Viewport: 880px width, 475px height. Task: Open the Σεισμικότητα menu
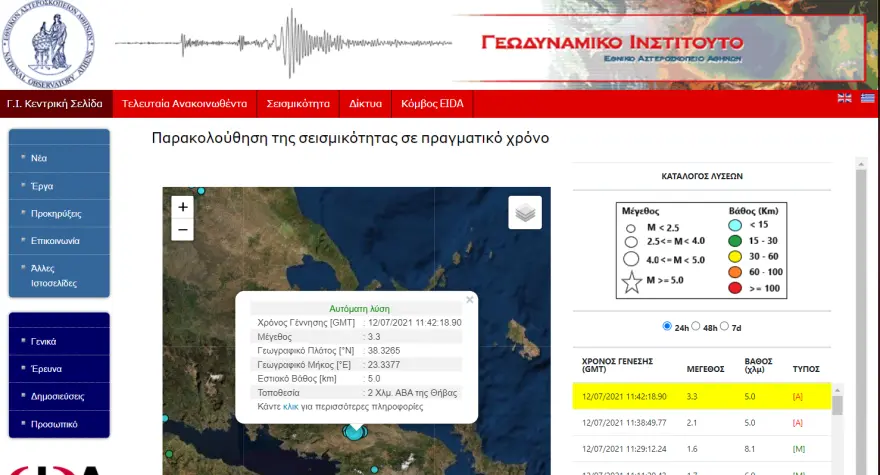pos(298,104)
